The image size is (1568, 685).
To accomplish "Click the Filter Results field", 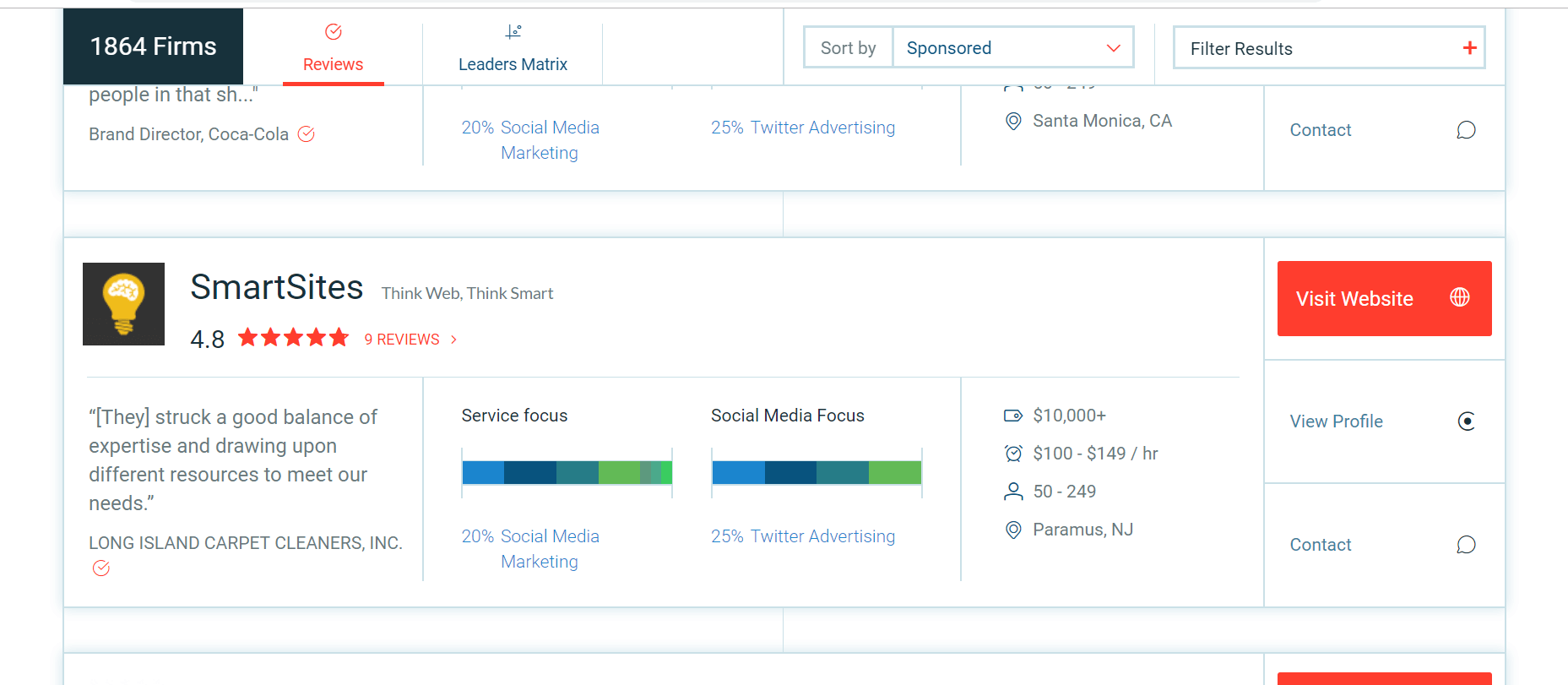I will 1329,48.
